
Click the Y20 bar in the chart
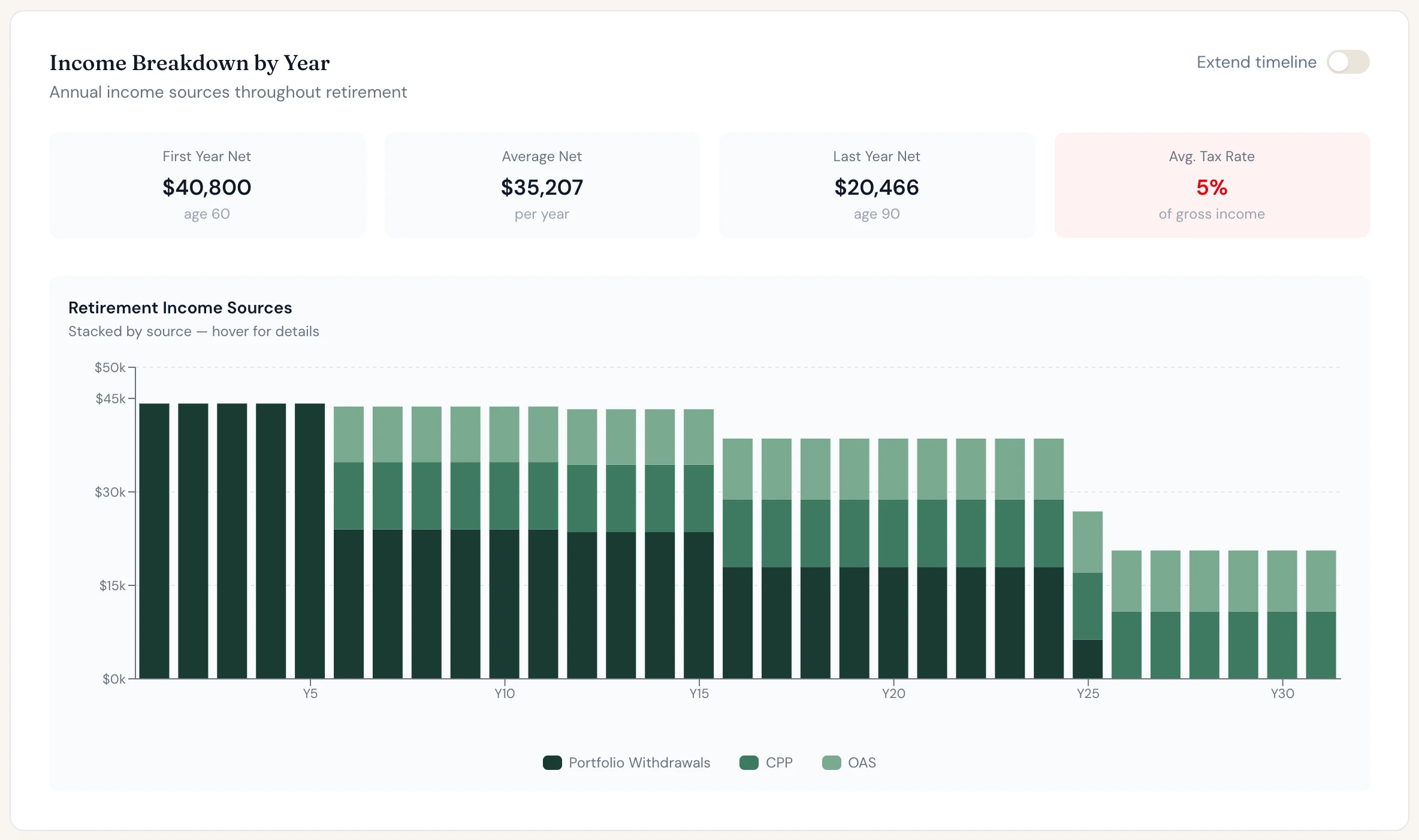[893, 558]
